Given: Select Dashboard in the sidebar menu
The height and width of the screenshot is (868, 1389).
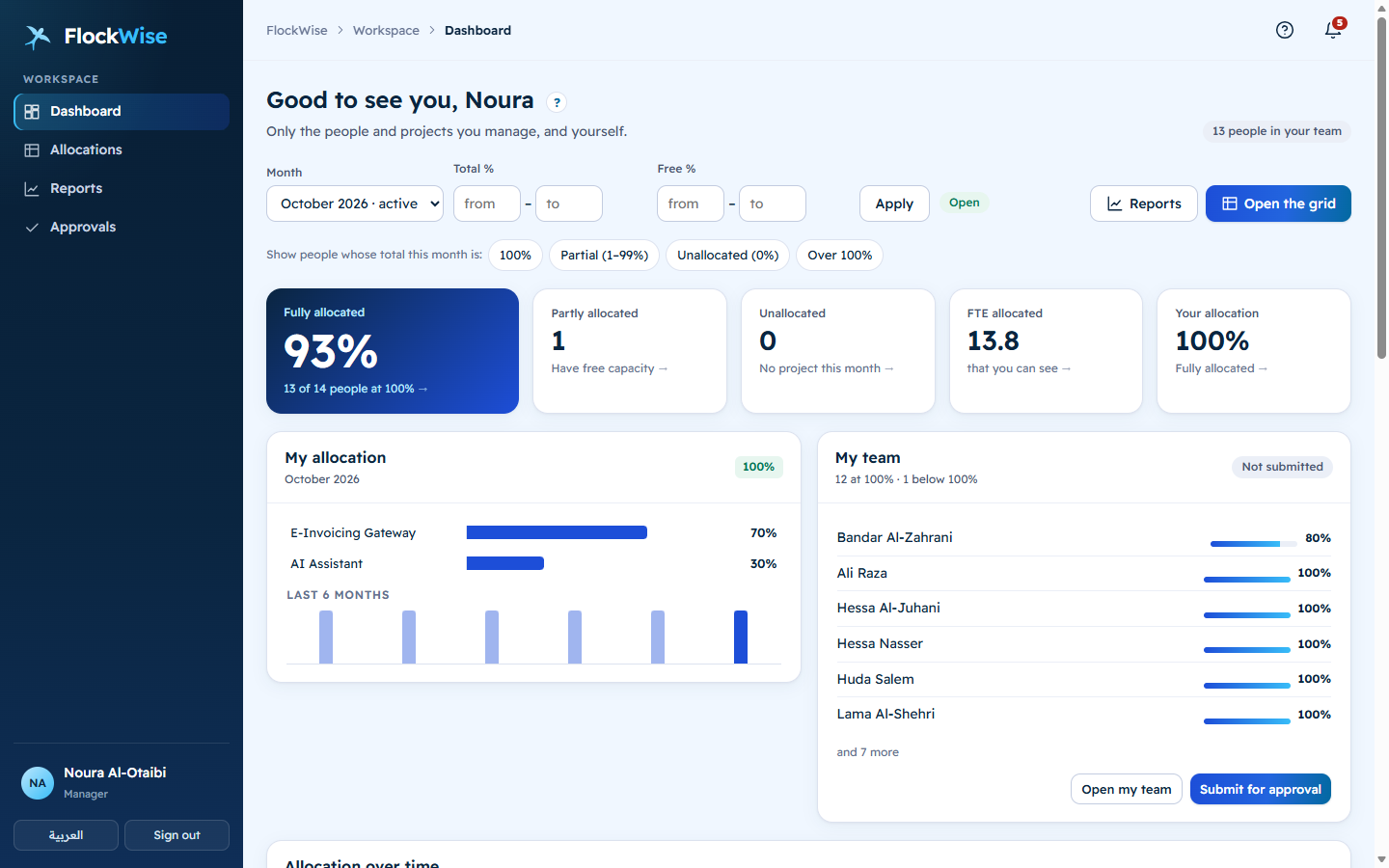Looking at the screenshot, I should 122,112.
